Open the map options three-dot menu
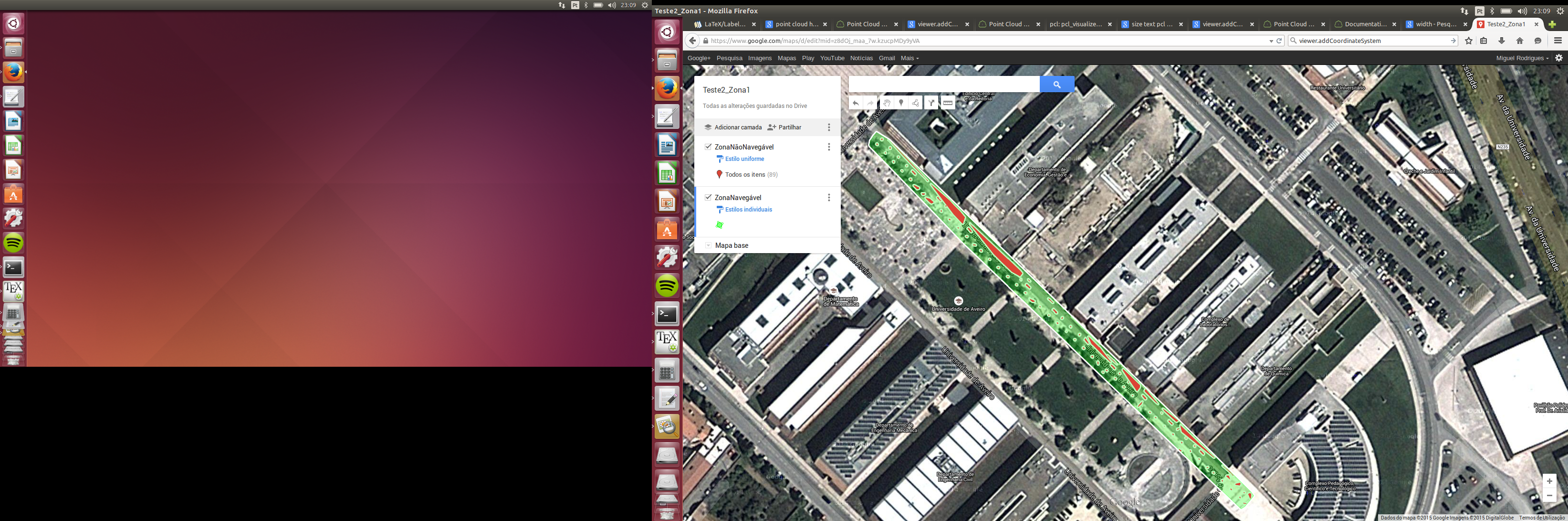 point(828,128)
